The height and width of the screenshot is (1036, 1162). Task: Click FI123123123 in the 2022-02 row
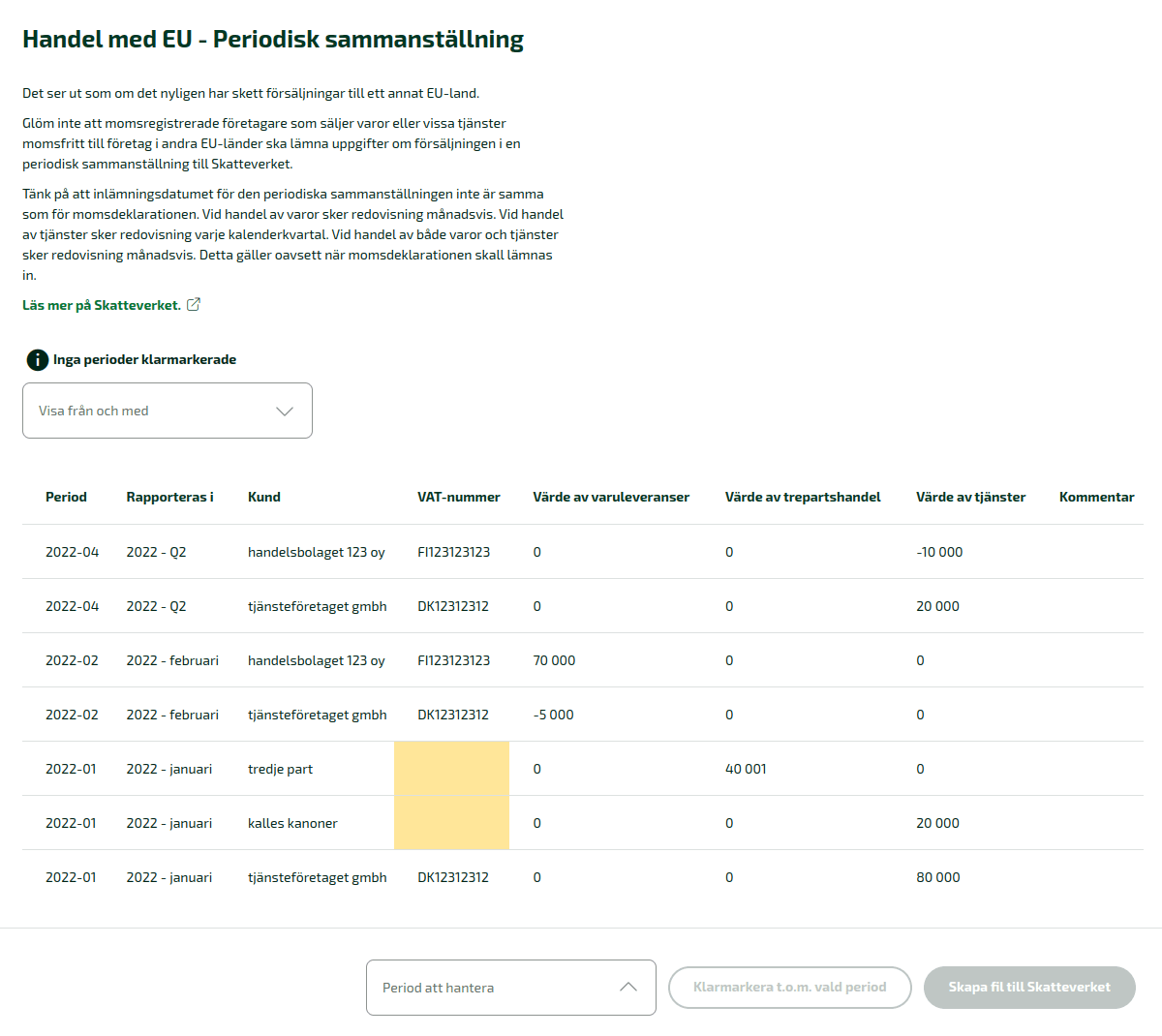pyautogui.click(x=453, y=660)
